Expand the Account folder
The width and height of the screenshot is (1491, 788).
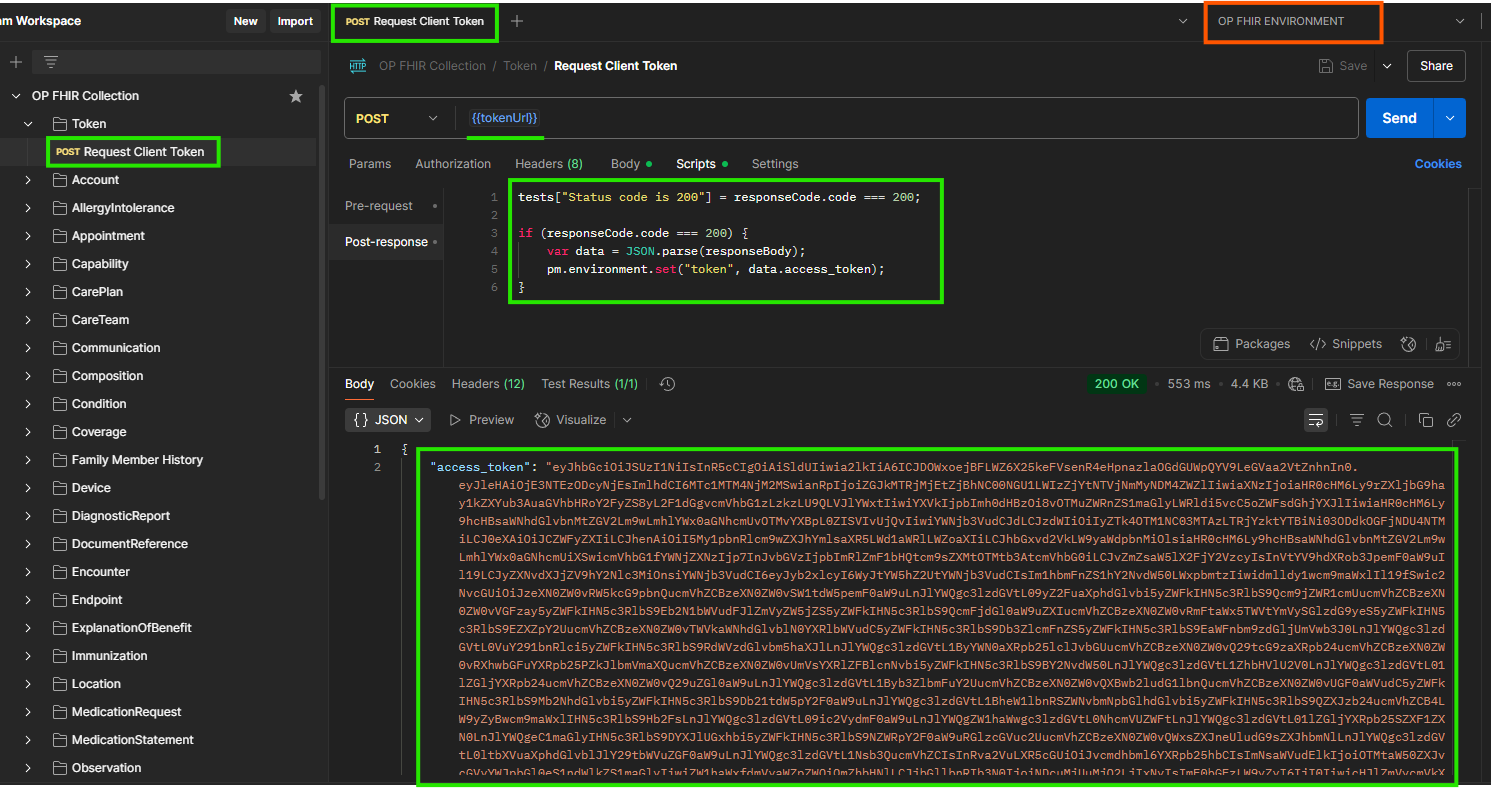coord(28,180)
